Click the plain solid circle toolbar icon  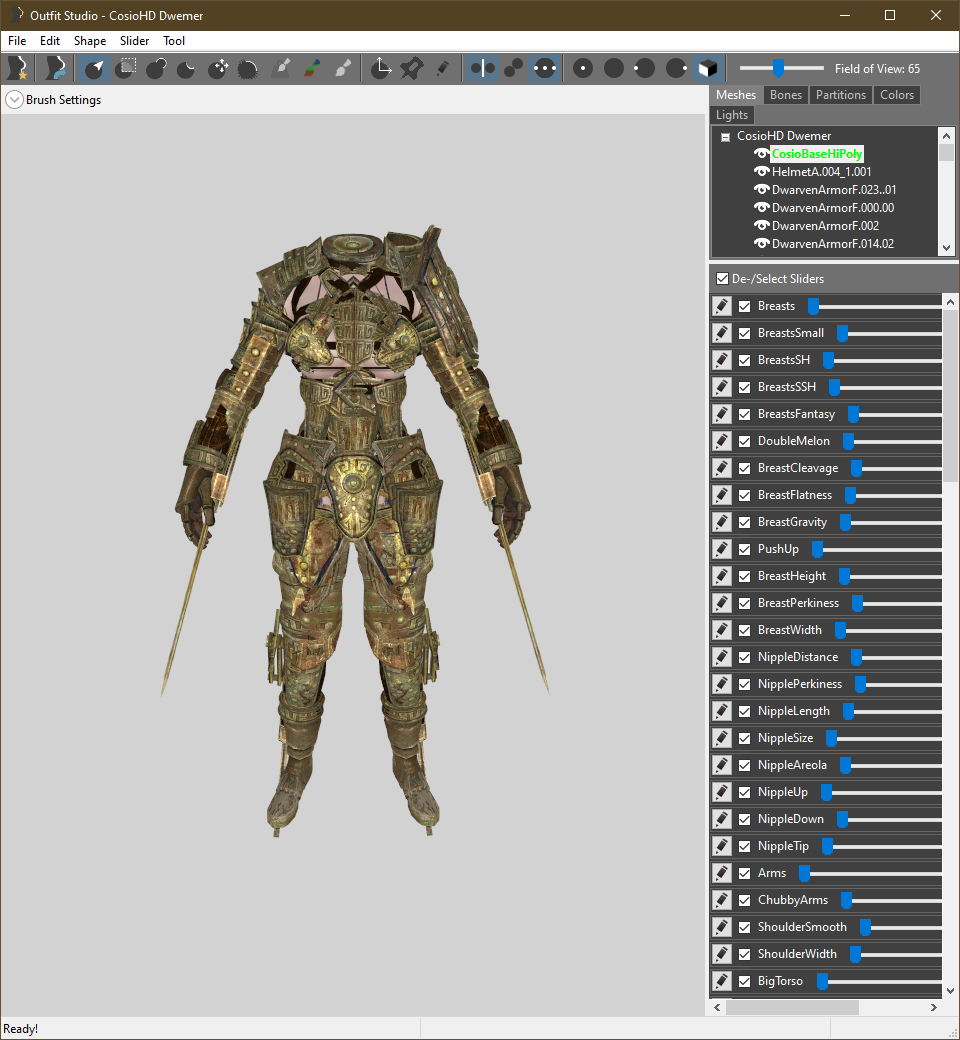pos(614,68)
